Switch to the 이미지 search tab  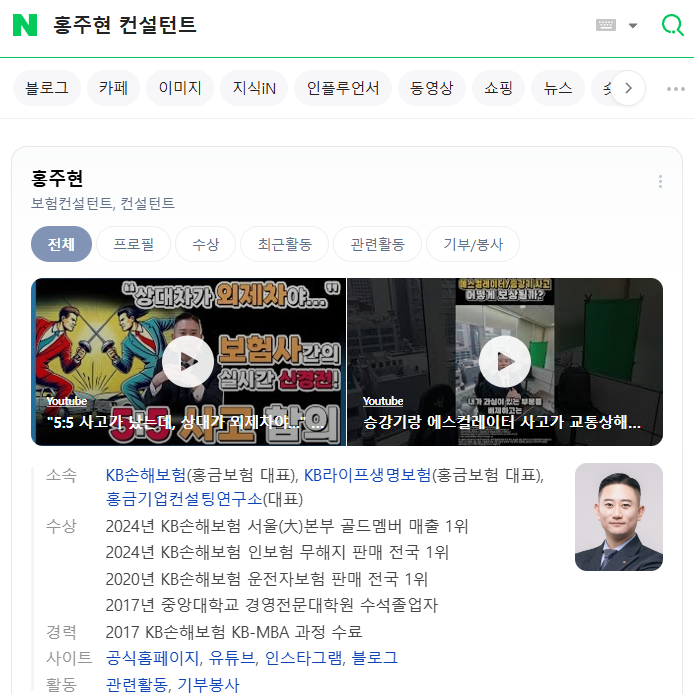click(x=180, y=88)
